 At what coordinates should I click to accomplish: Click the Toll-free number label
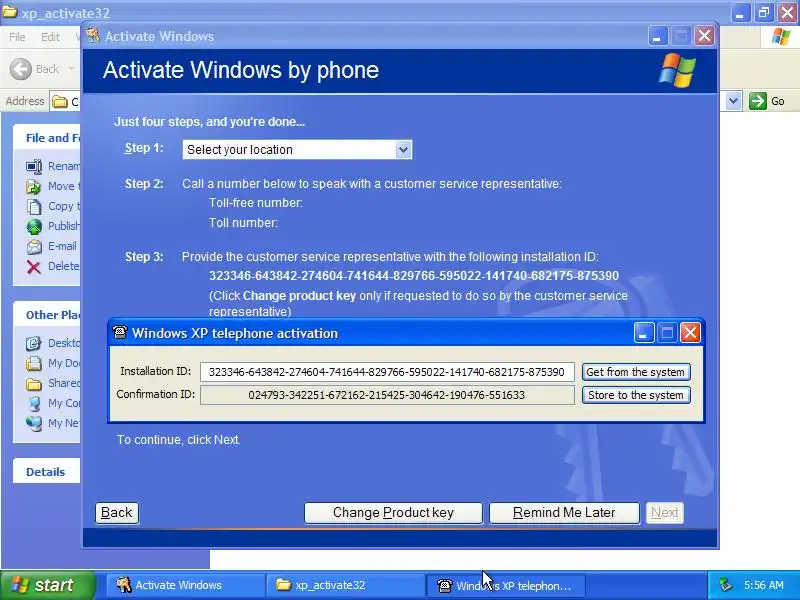(256, 203)
